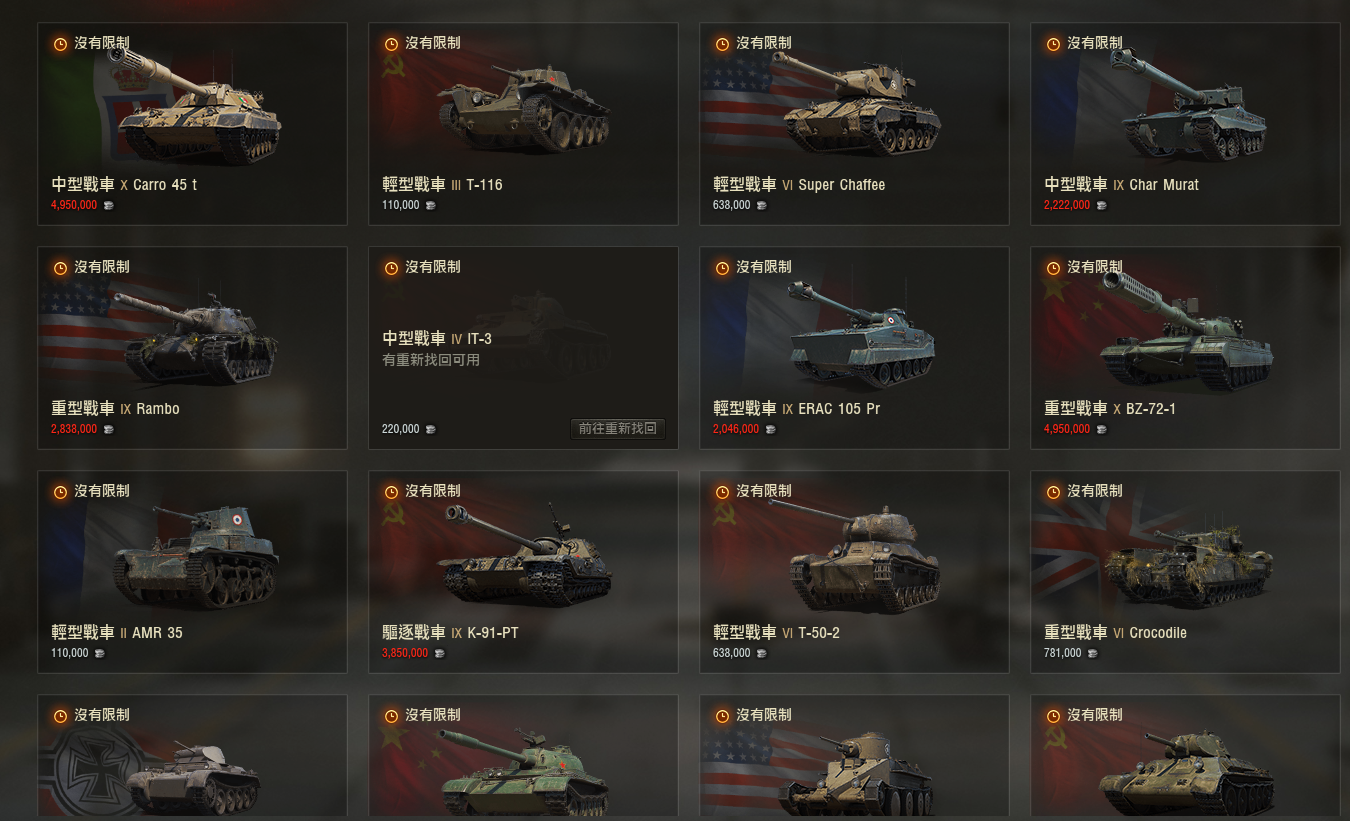Viewport: 1350px width, 821px height.
Task: Open the AMR 35 light tank picture
Action: (x=195, y=556)
